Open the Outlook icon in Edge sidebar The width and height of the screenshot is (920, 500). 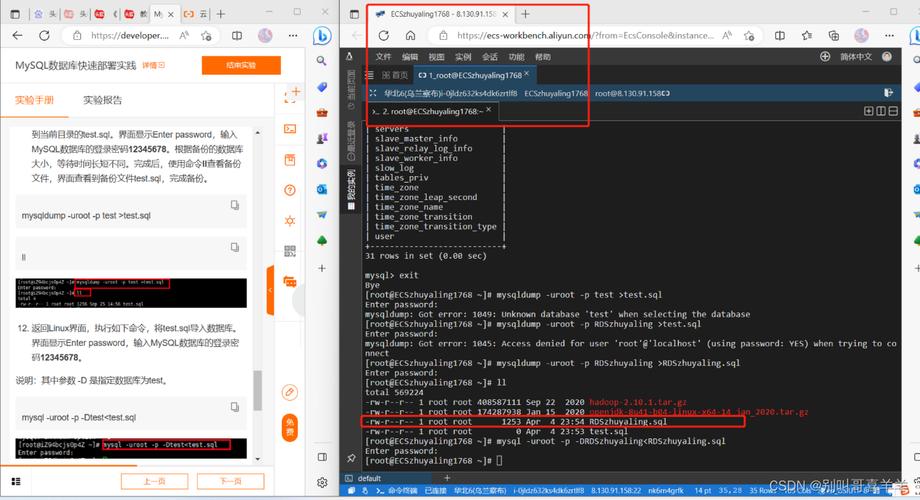click(x=322, y=189)
